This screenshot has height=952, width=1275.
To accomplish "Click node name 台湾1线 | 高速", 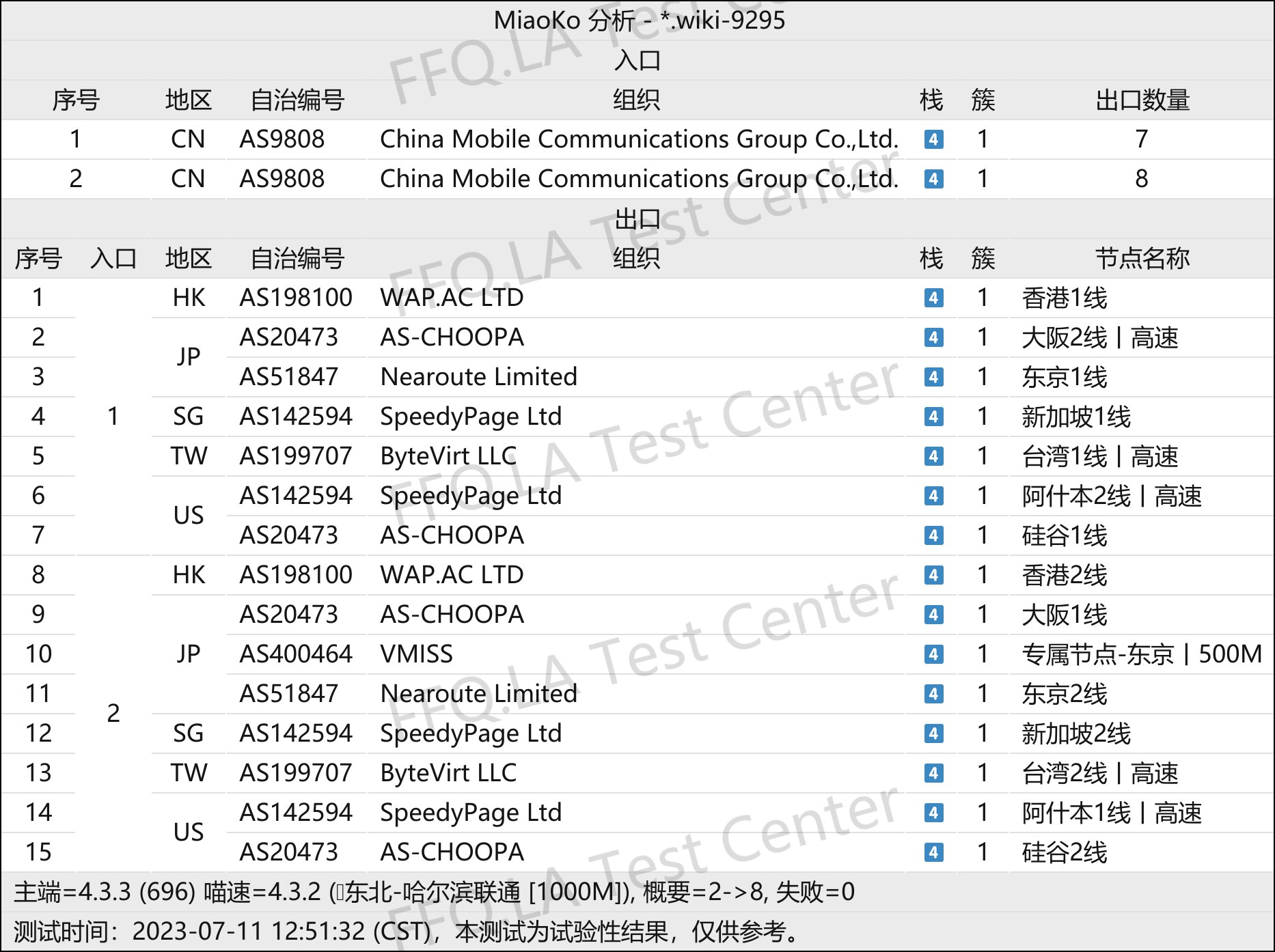I will coord(1100,456).
